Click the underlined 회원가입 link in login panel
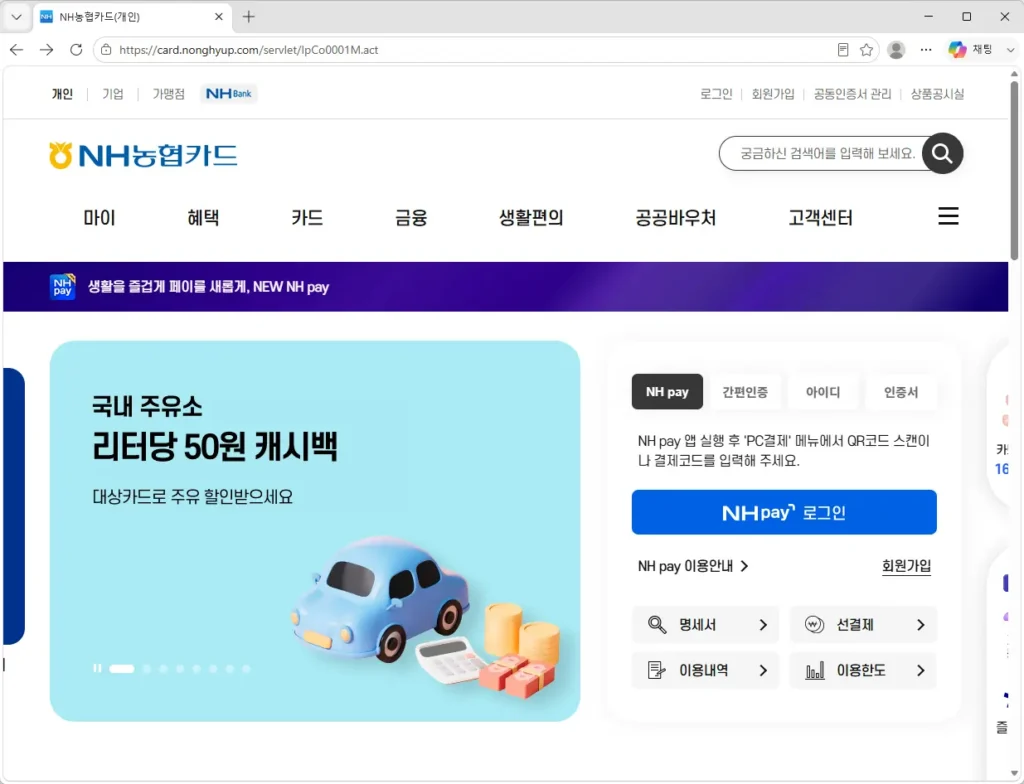Screen dimensions: 1024x784 coord(906,566)
